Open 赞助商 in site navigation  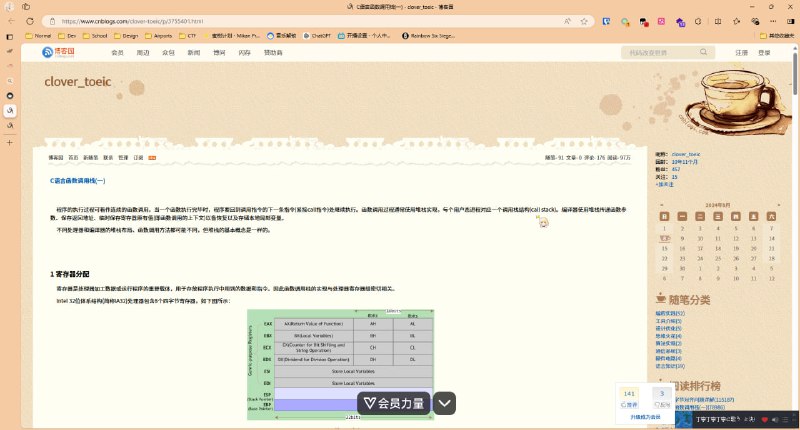coord(273,53)
